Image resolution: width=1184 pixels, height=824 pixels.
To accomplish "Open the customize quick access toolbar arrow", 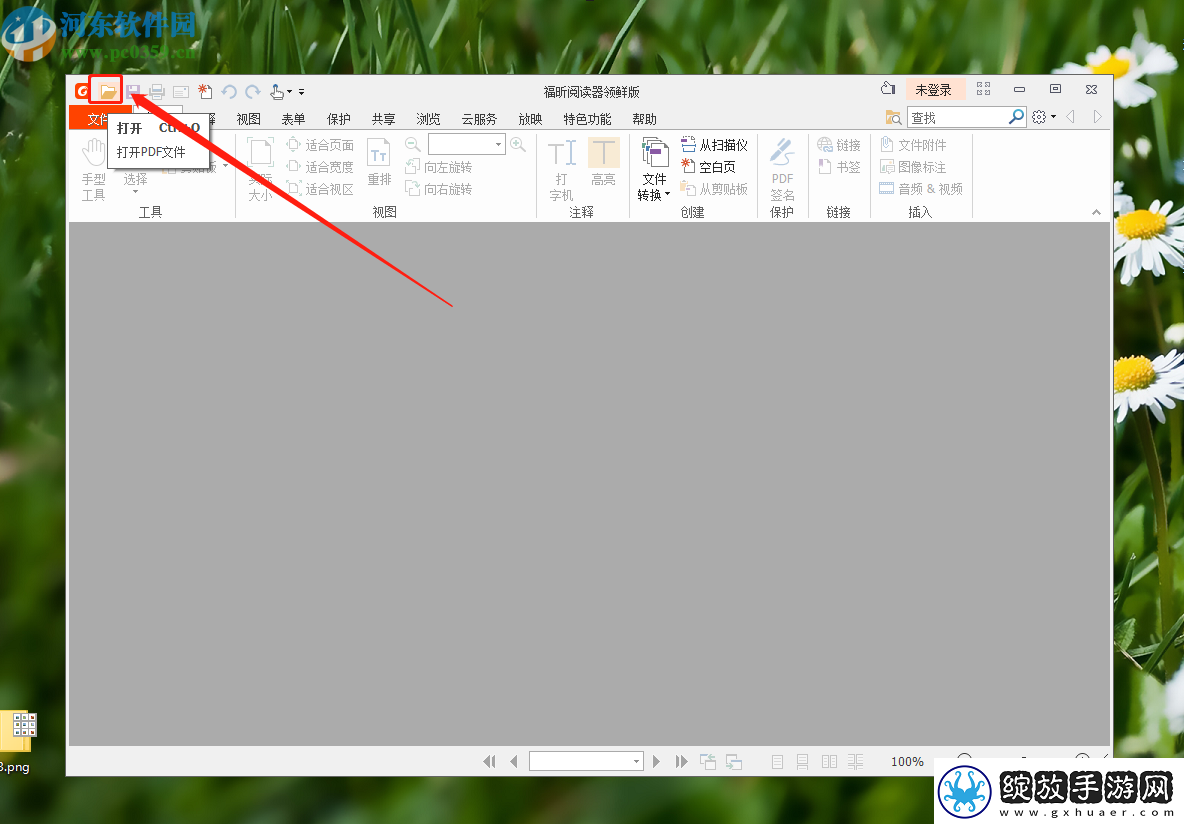I will coord(301,92).
